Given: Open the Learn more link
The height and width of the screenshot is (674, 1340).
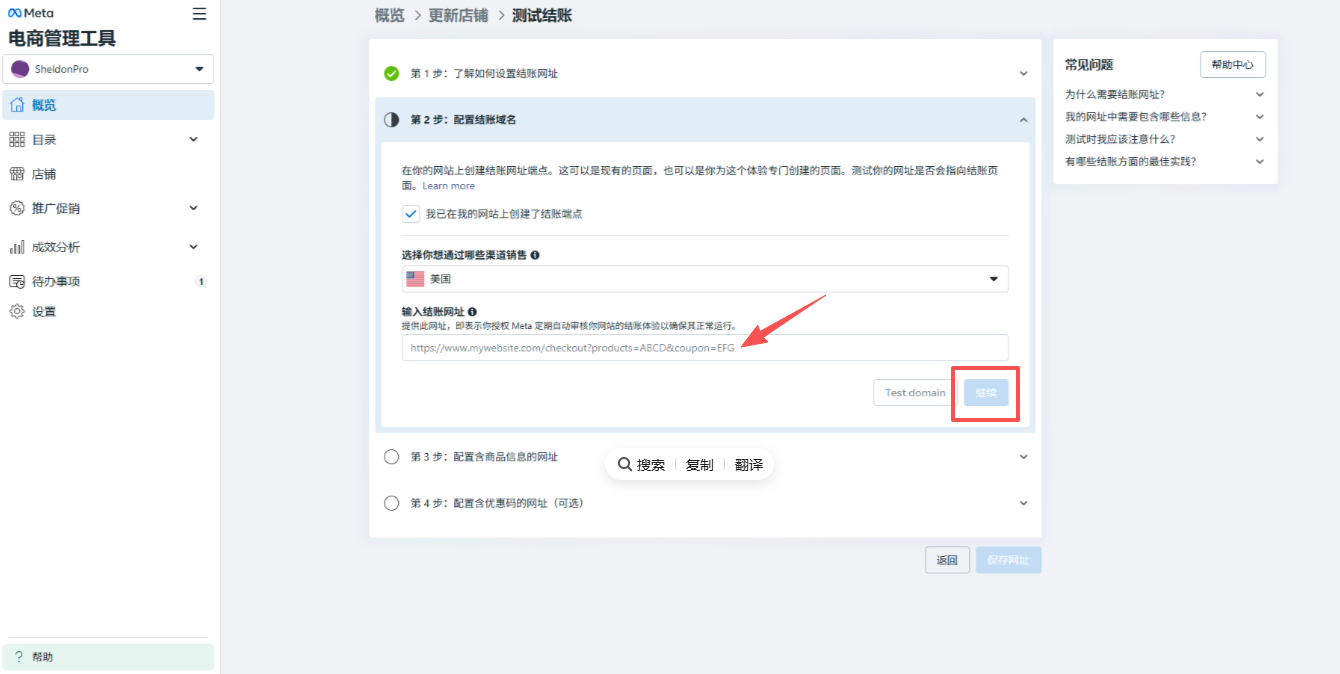Looking at the screenshot, I should point(448,186).
